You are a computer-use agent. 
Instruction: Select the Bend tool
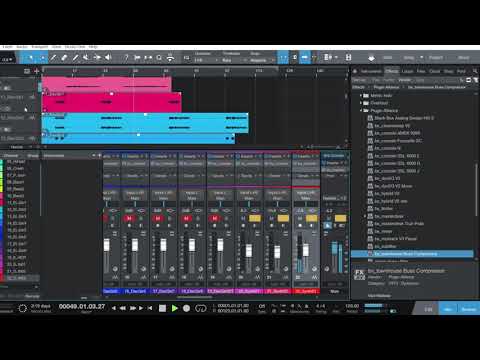(x=97, y=58)
